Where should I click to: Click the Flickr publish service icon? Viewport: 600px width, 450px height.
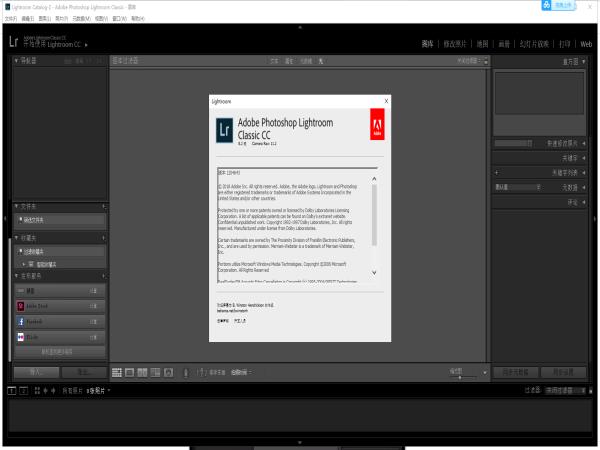click(21, 337)
